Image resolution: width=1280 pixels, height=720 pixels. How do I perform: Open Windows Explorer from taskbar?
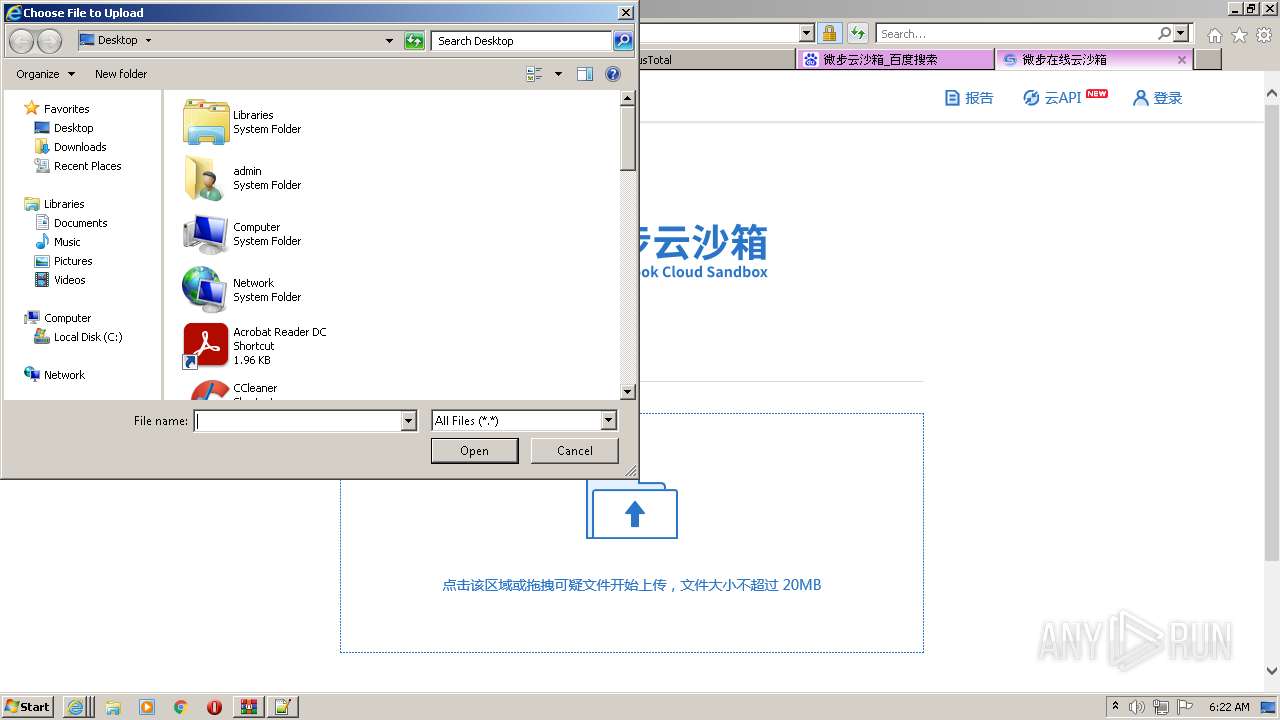pos(113,707)
